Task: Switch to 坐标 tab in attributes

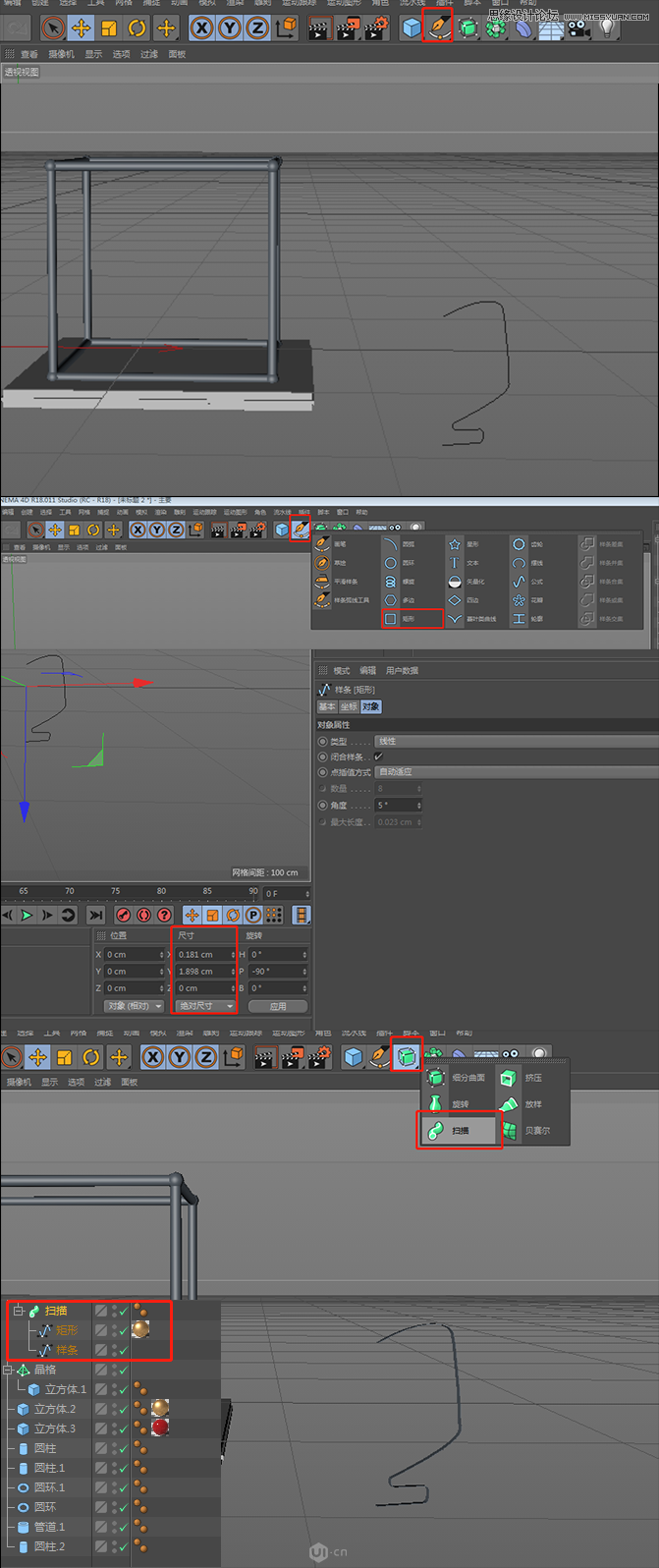Action: [x=349, y=706]
